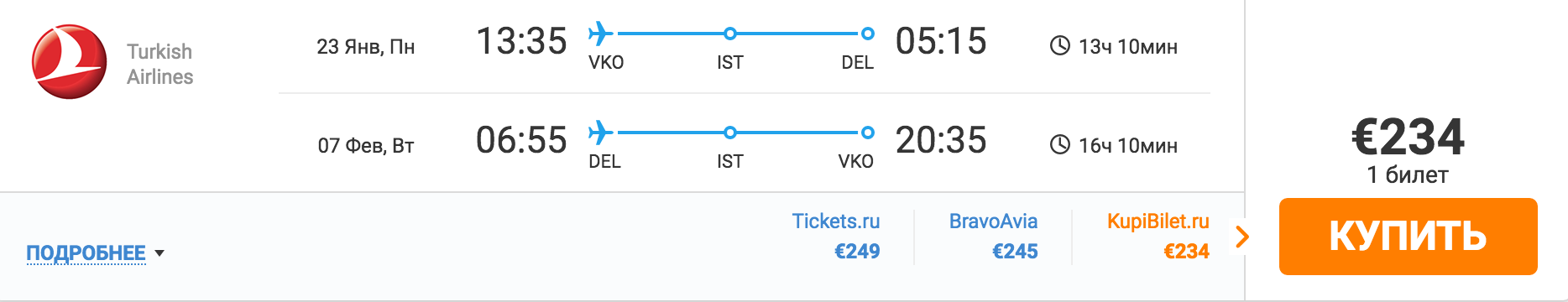Screen dimensions: 1568x302
Task: Click the Turkish Airlines logo
Action: coord(69,62)
